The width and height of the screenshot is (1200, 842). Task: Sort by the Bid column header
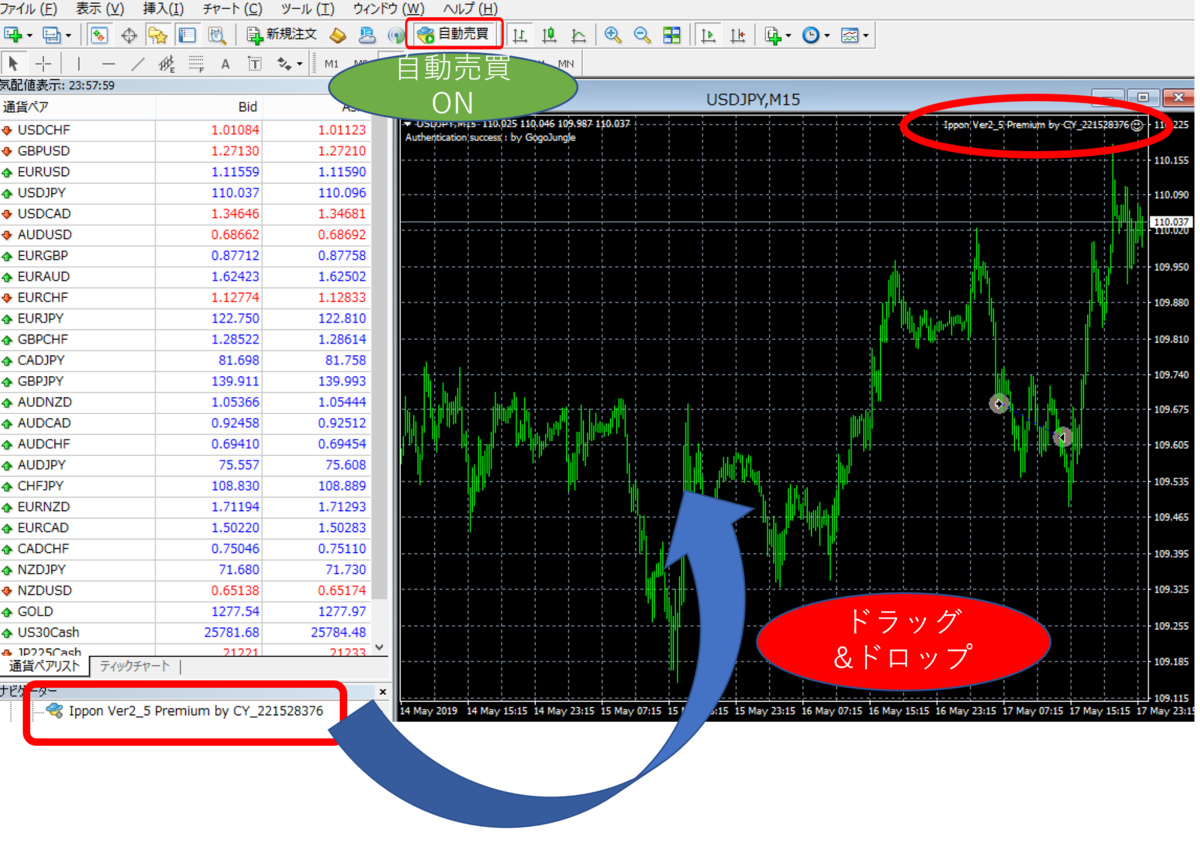click(209, 107)
